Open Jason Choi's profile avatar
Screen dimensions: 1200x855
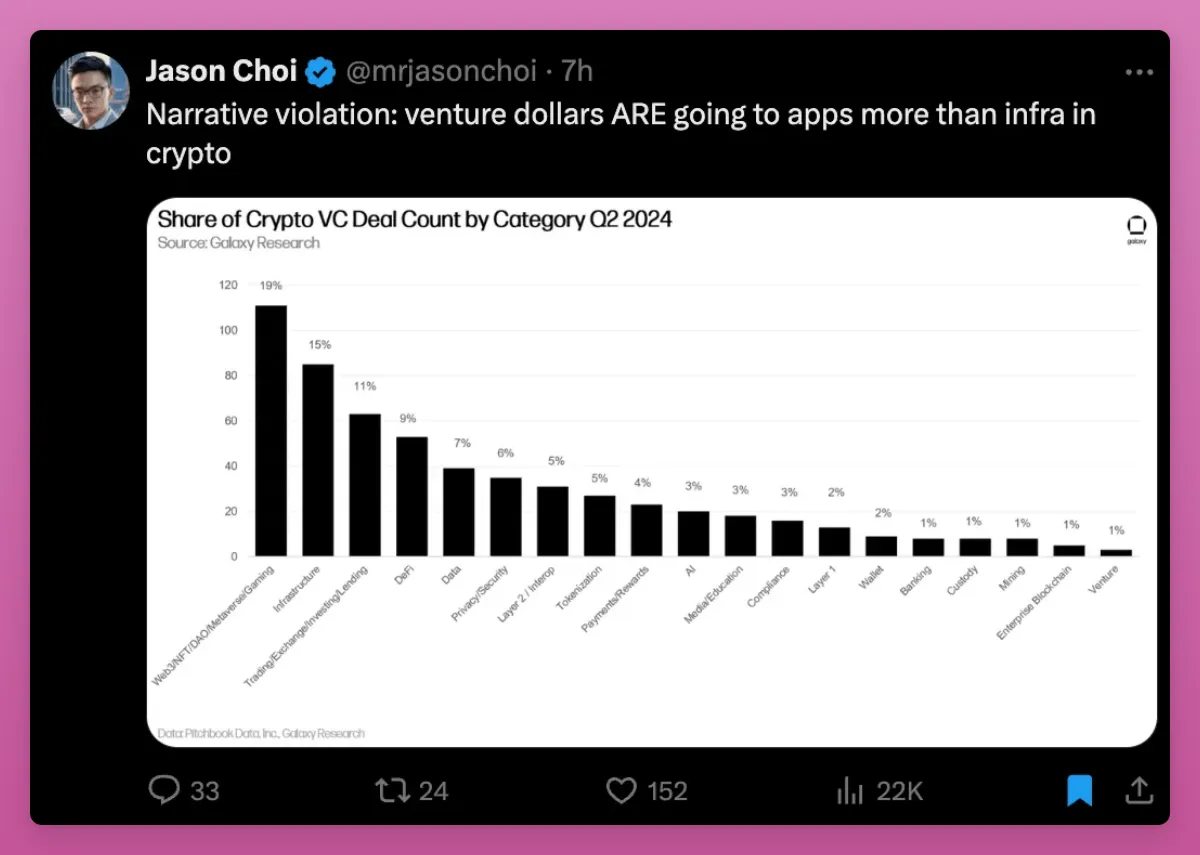(91, 91)
